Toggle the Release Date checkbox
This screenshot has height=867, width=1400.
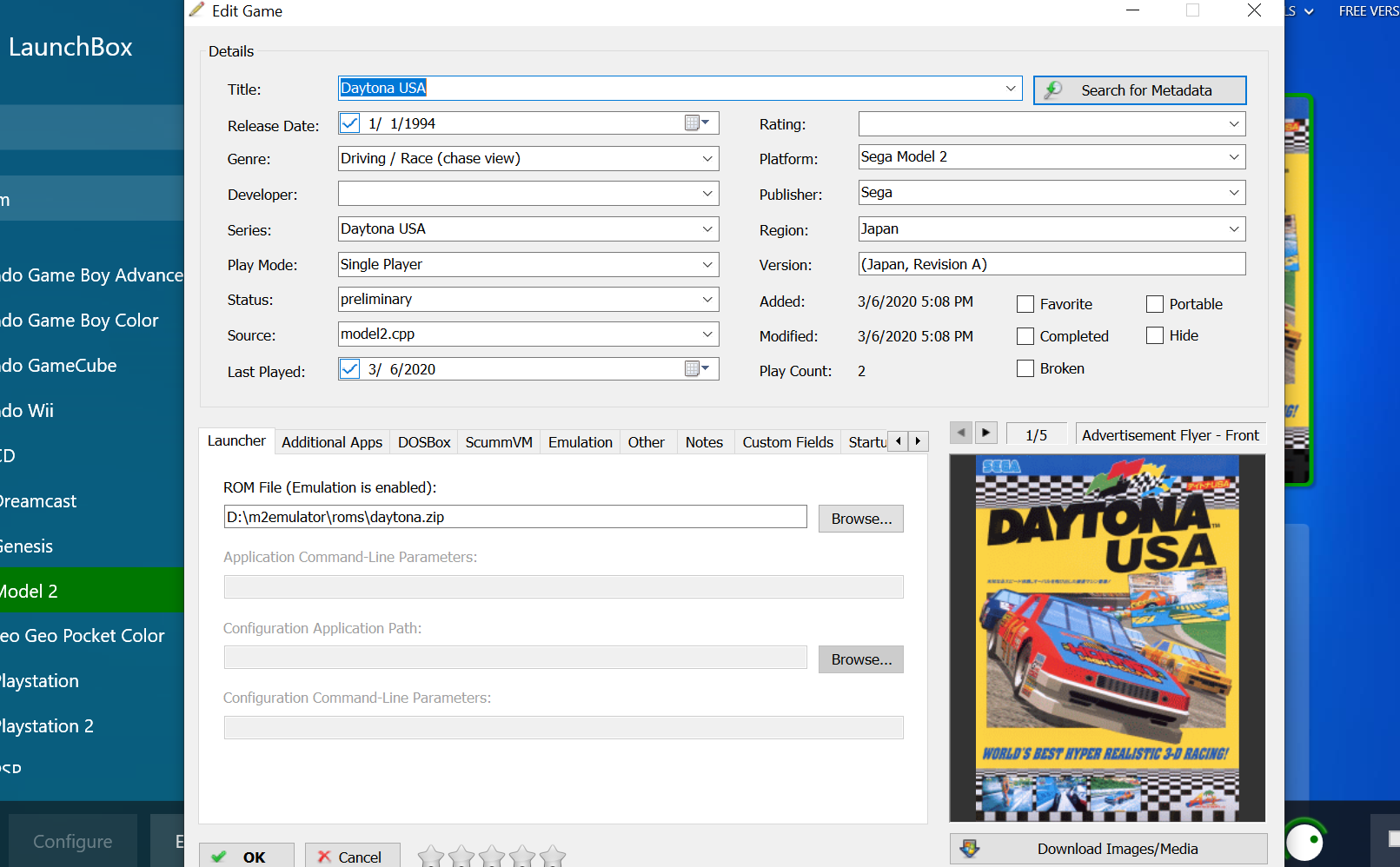(350, 123)
